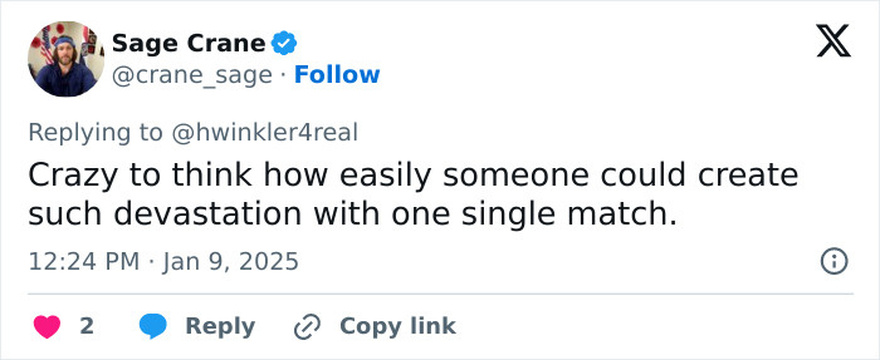The height and width of the screenshot is (360, 880).
Task: Follow the @crane_sage account
Action: [337, 75]
